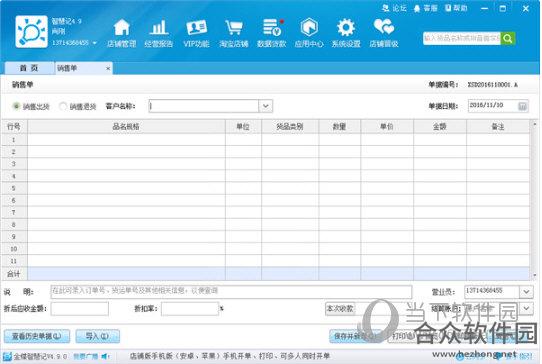The image size is (542, 364).
Task: Click the 金额 column header
Action: point(439,127)
